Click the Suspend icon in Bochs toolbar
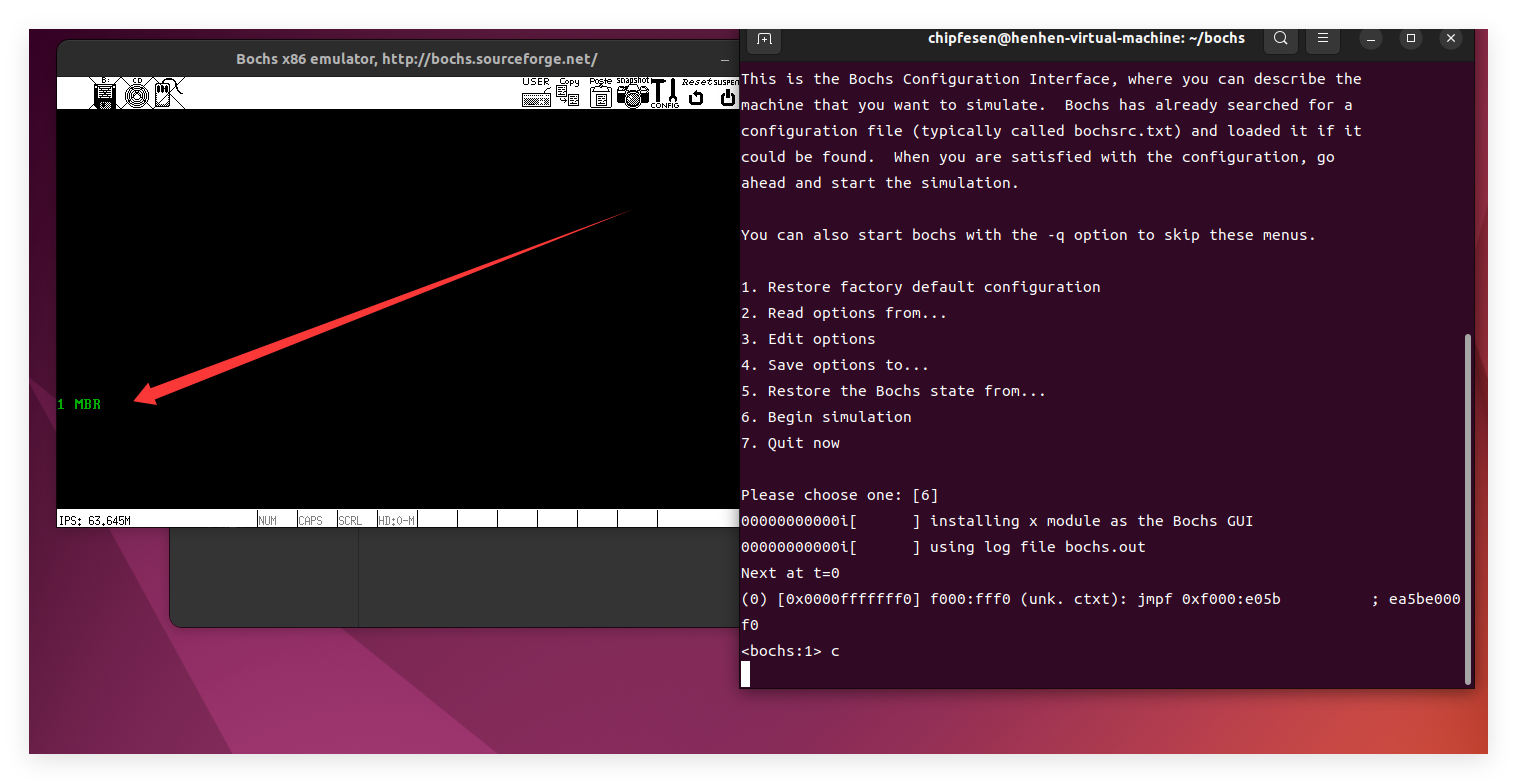1517x783 pixels. point(726,93)
